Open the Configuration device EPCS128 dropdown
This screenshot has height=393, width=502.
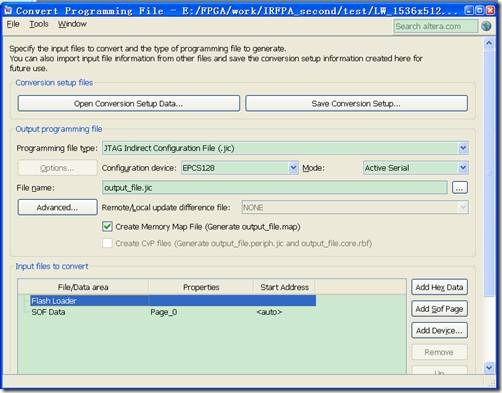coord(293,168)
